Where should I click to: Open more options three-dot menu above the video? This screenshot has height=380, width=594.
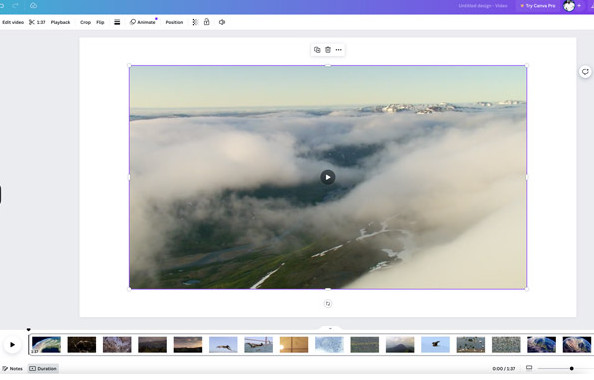tap(339, 50)
